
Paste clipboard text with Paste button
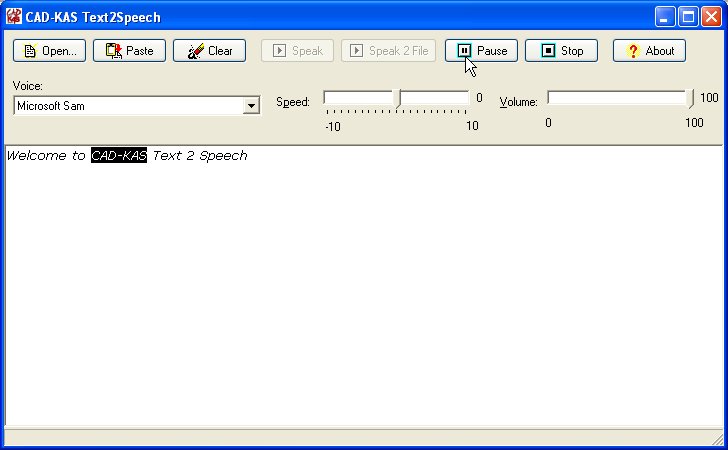[129, 51]
